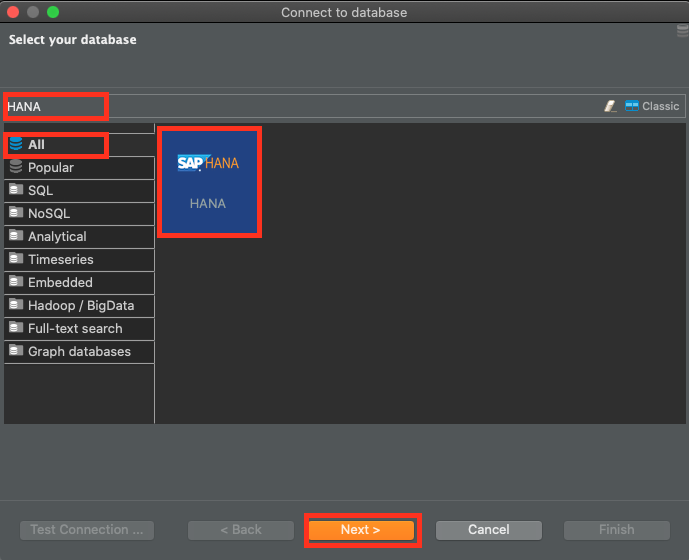The image size is (689, 560).
Task: Click the folder icon beside SQL
Action: 16,189
